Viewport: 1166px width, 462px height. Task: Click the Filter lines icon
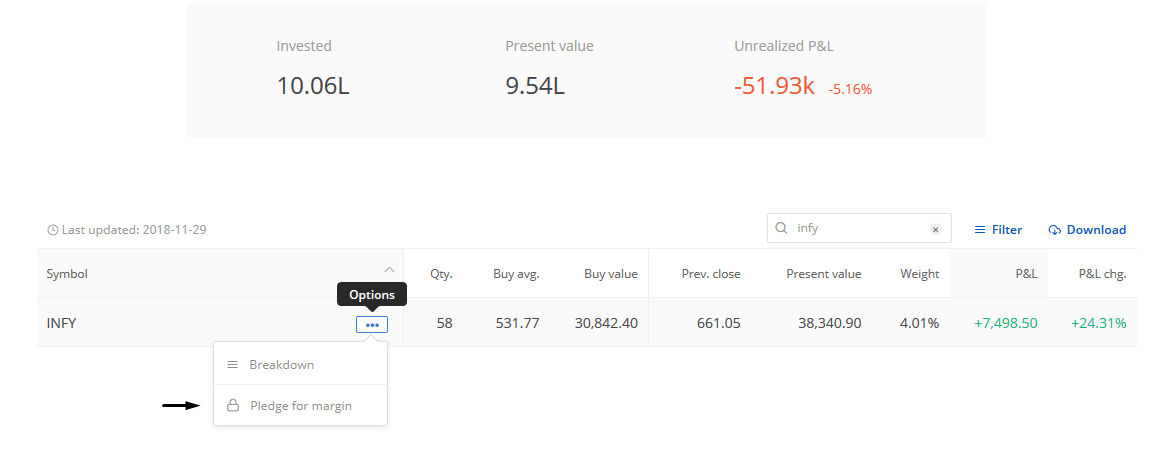click(x=980, y=230)
